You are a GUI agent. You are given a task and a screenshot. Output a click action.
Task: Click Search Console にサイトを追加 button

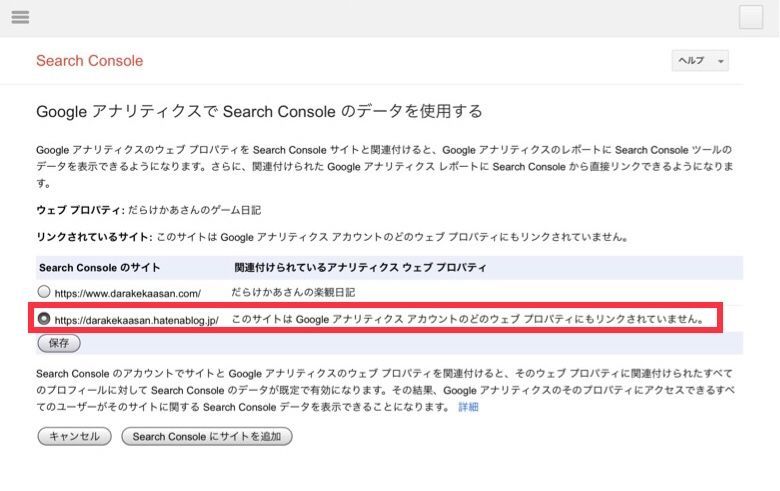coord(206,436)
